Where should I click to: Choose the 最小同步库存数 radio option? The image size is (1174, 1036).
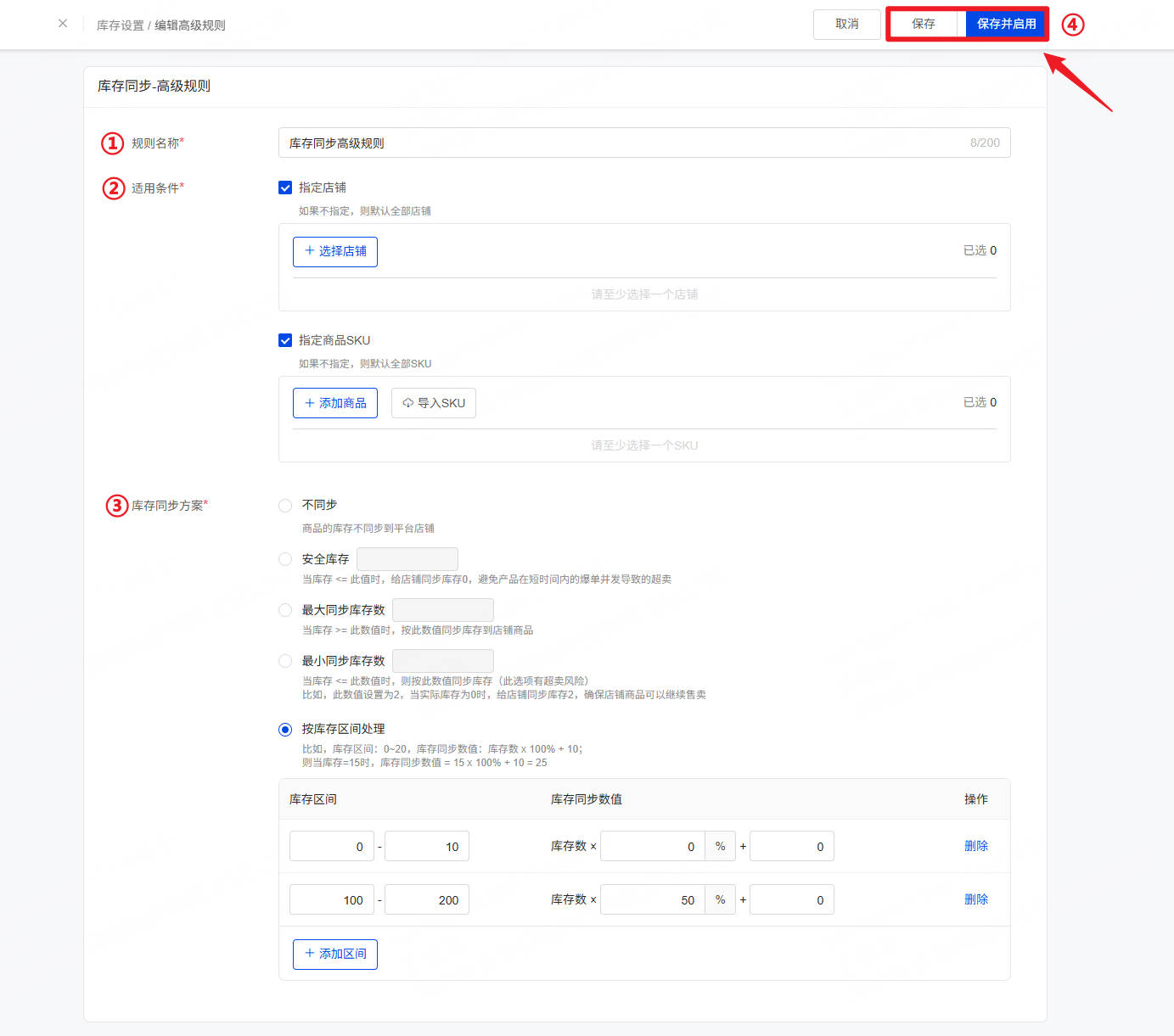(285, 662)
